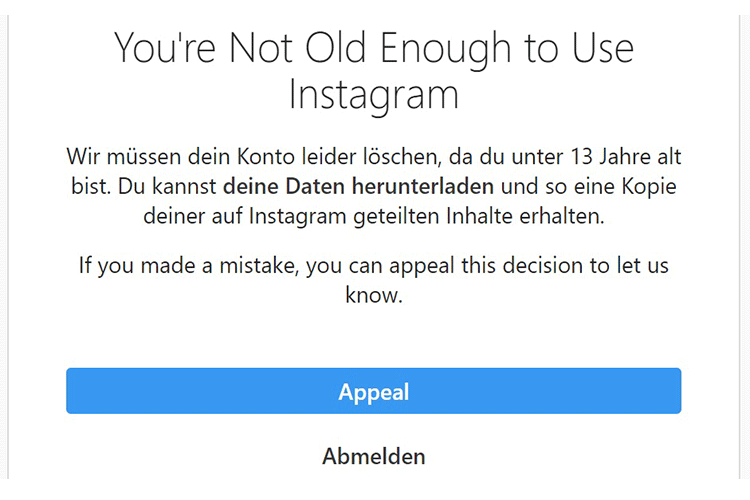The width and height of the screenshot is (750, 500).
Task: Click the blue Appeal button
Action: [x=373, y=391]
